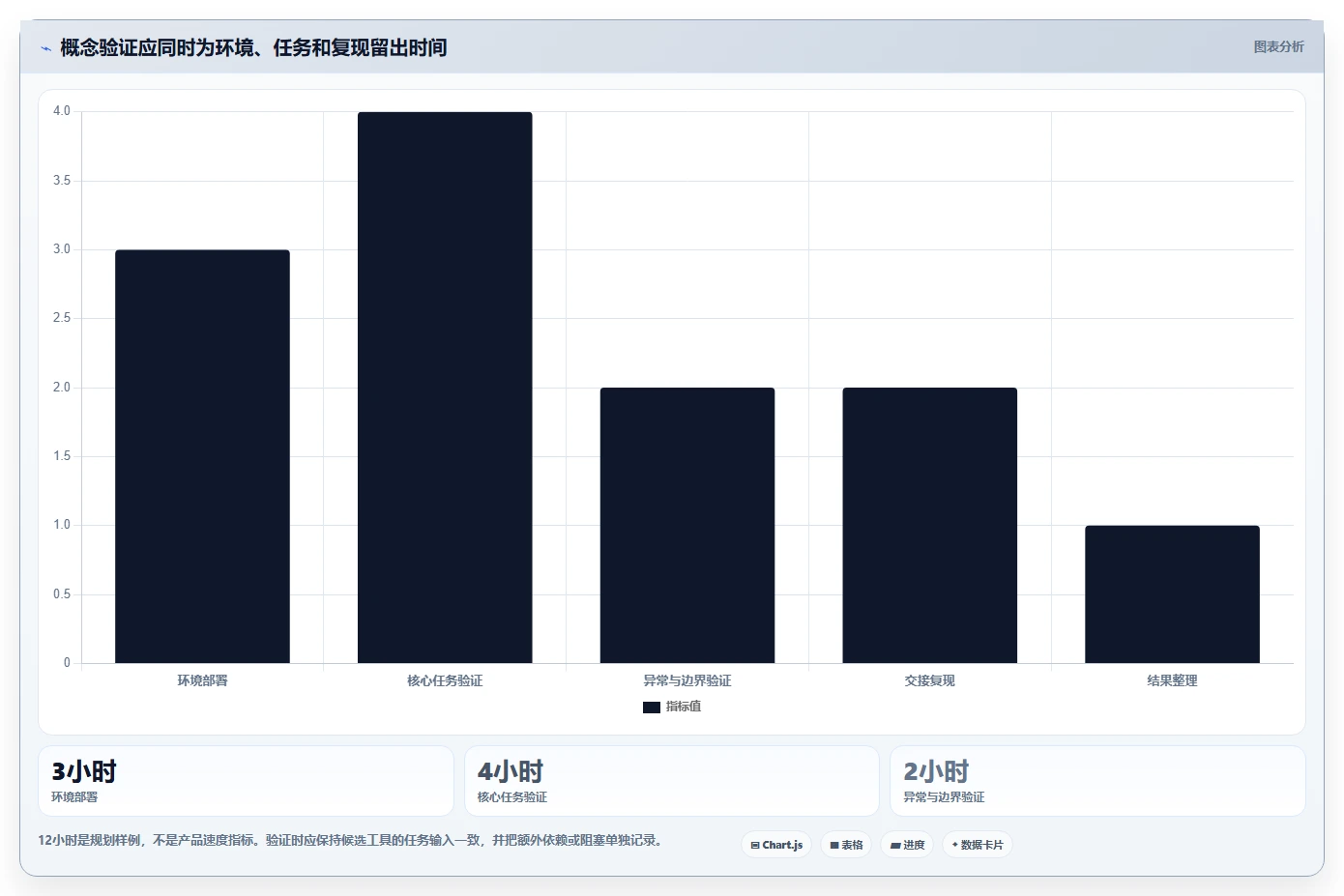Click the 表格 tag chip
Viewport: 1344px width, 896px height.
click(846, 845)
